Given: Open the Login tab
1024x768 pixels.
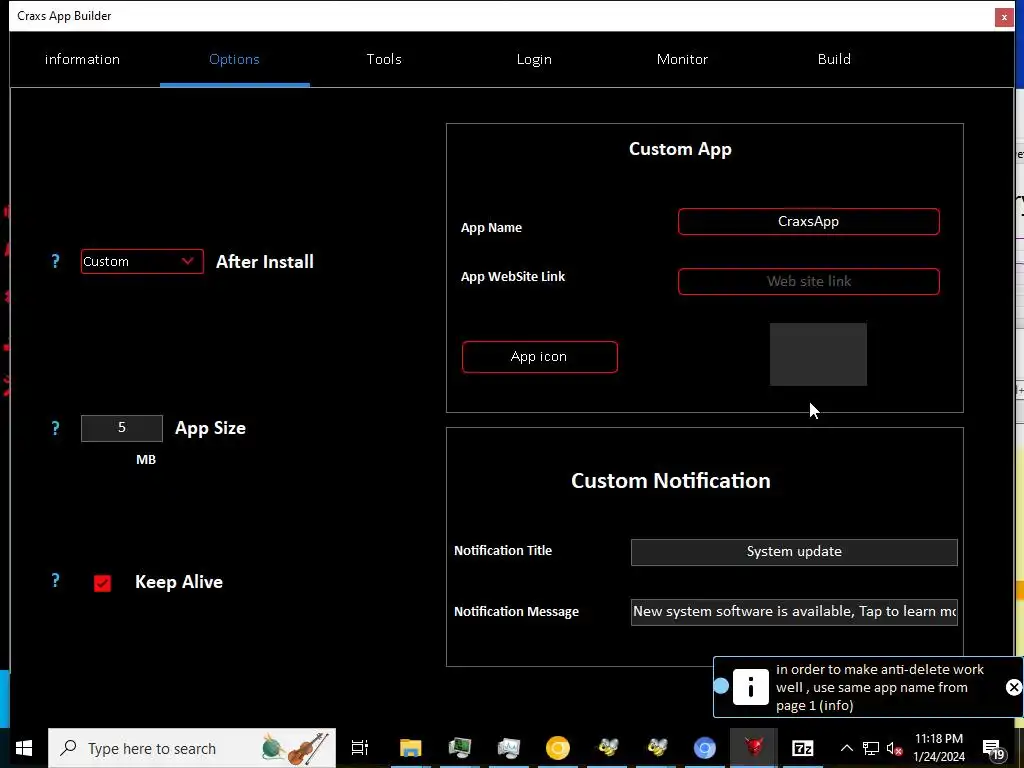Looking at the screenshot, I should 534,59.
